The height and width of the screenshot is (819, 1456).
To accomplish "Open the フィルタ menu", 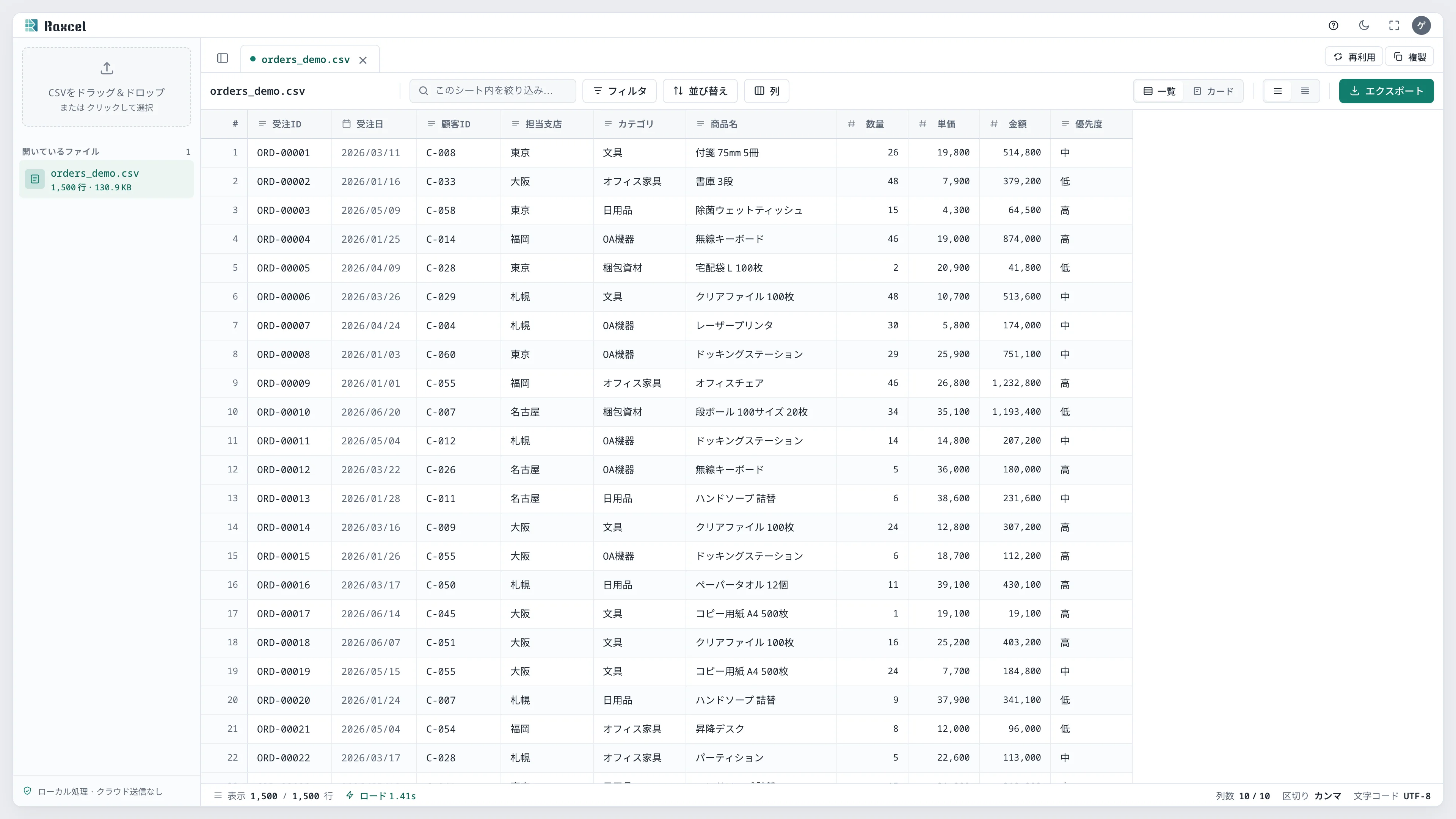I will click(620, 91).
